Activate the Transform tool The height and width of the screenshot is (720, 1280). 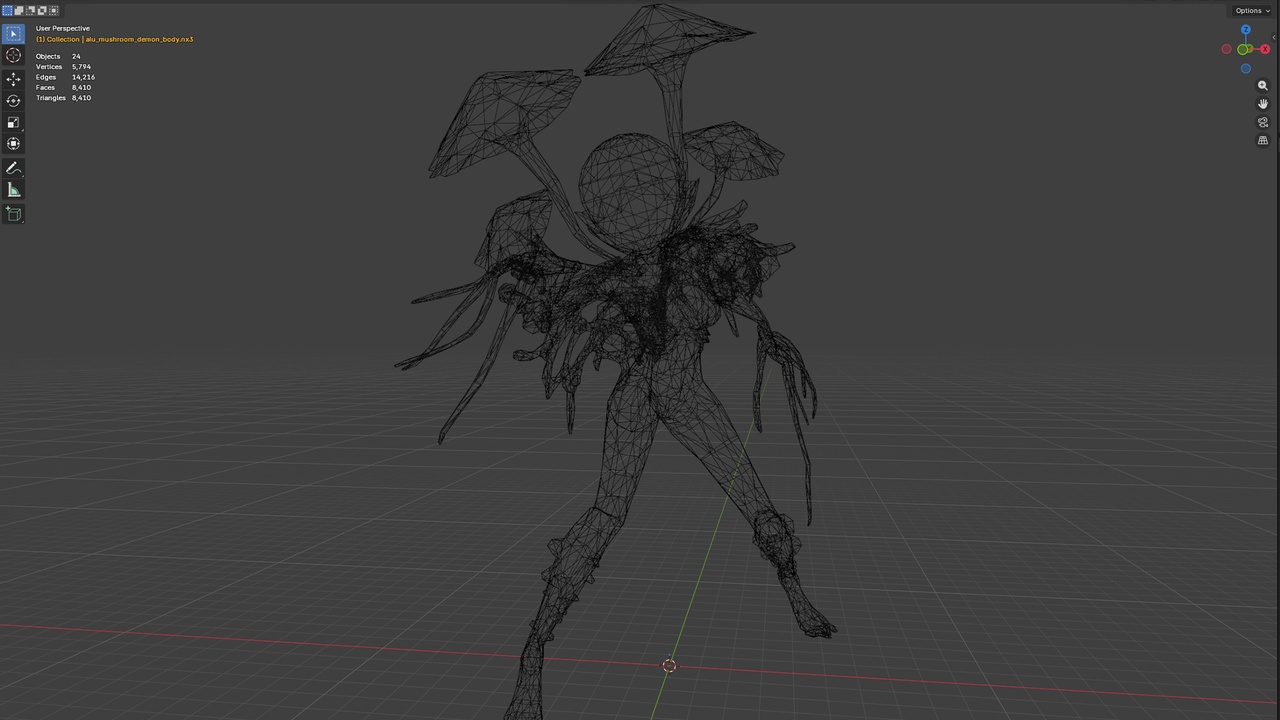[13, 144]
